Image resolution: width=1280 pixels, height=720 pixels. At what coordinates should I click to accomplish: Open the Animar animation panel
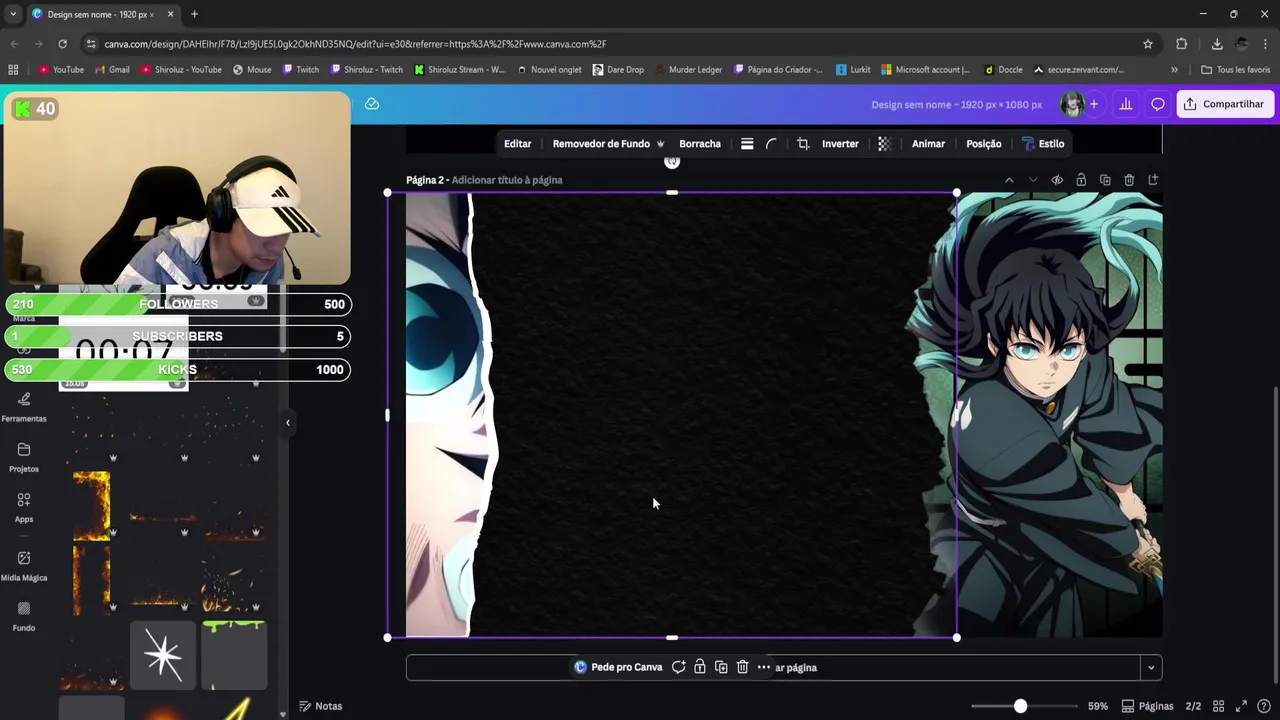[928, 144]
